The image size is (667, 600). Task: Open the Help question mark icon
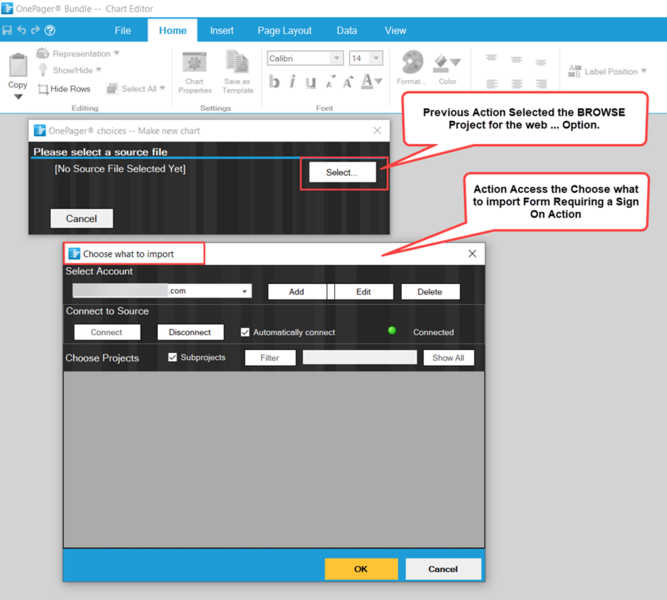50,30
